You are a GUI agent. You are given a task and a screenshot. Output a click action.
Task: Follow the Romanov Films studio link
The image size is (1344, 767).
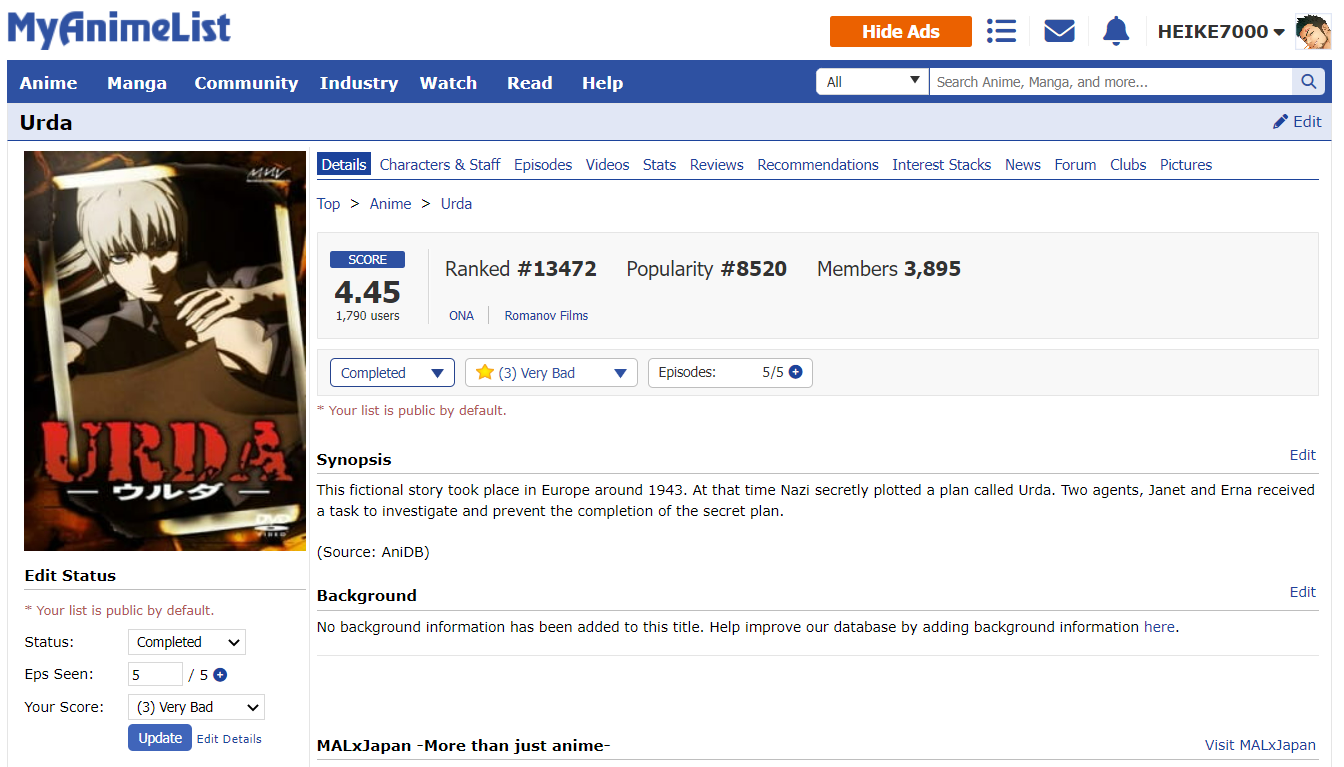546,316
